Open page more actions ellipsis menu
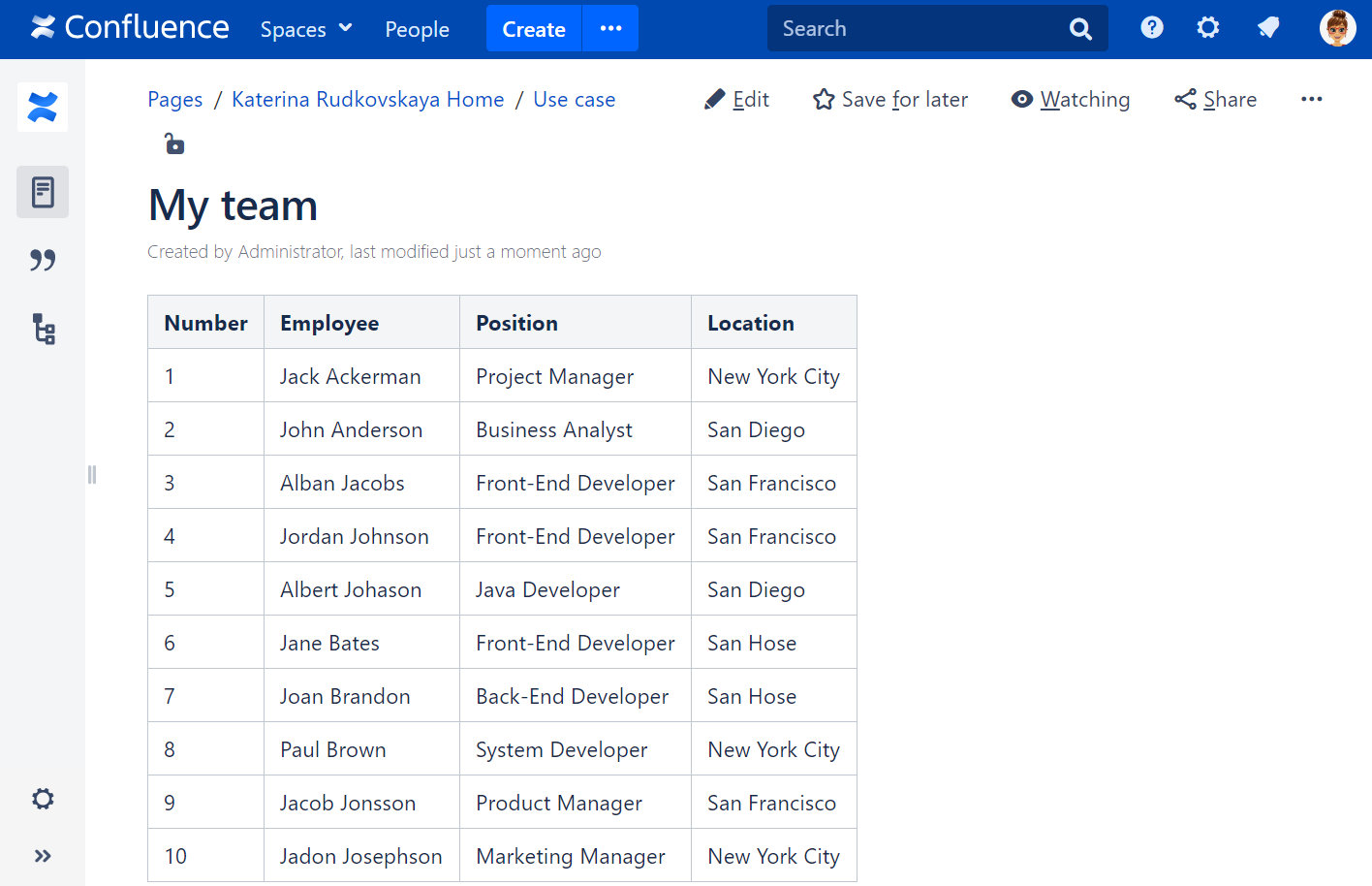 (x=1311, y=100)
